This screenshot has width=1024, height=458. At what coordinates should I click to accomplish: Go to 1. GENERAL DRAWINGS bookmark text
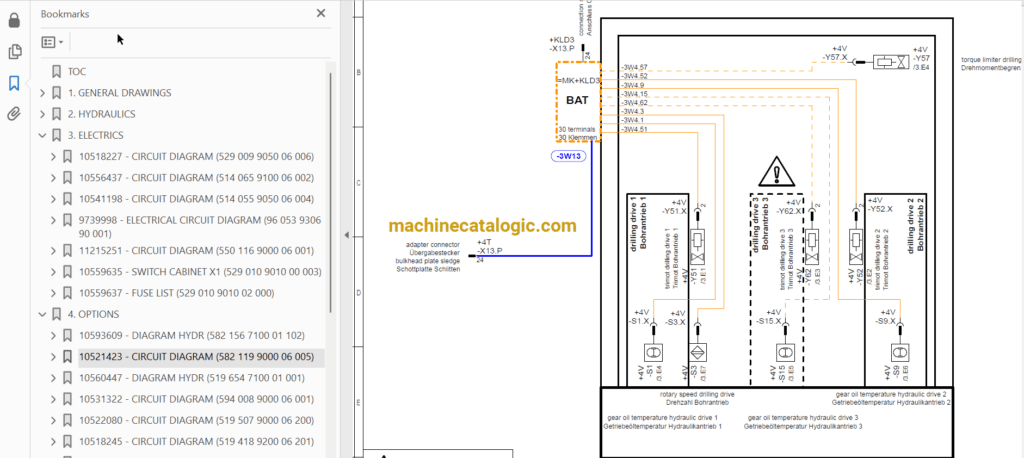click(120, 93)
